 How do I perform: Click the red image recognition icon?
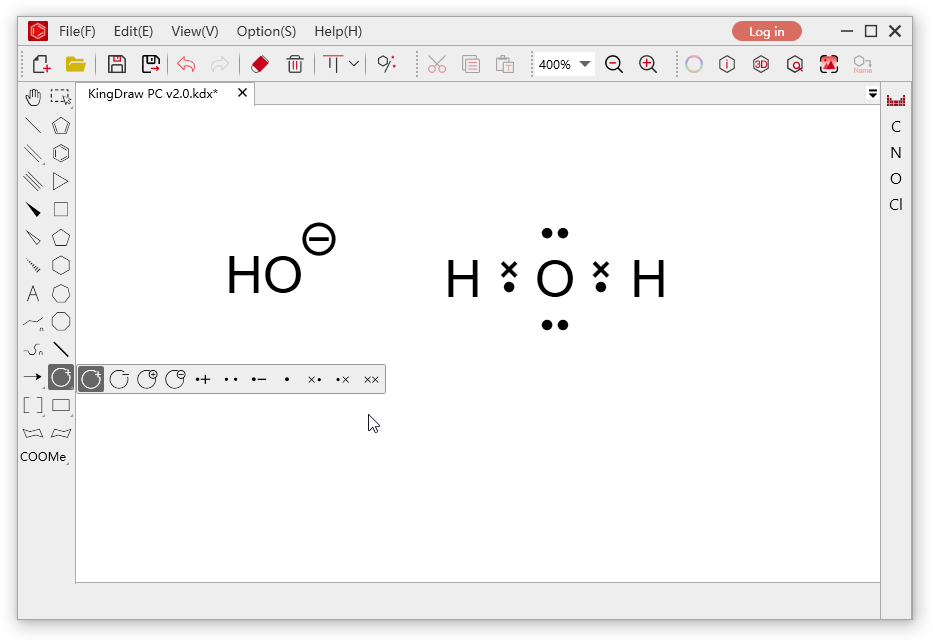tap(829, 64)
